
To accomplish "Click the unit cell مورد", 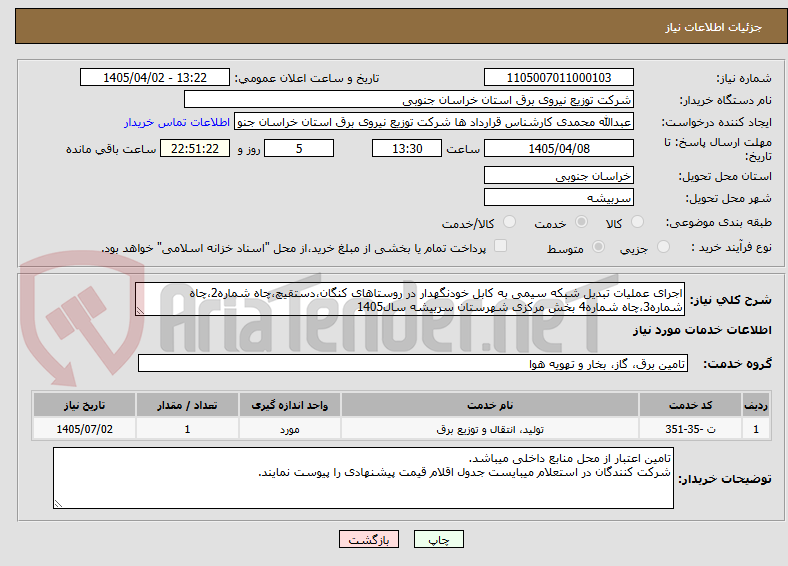I will click(x=290, y=429).
